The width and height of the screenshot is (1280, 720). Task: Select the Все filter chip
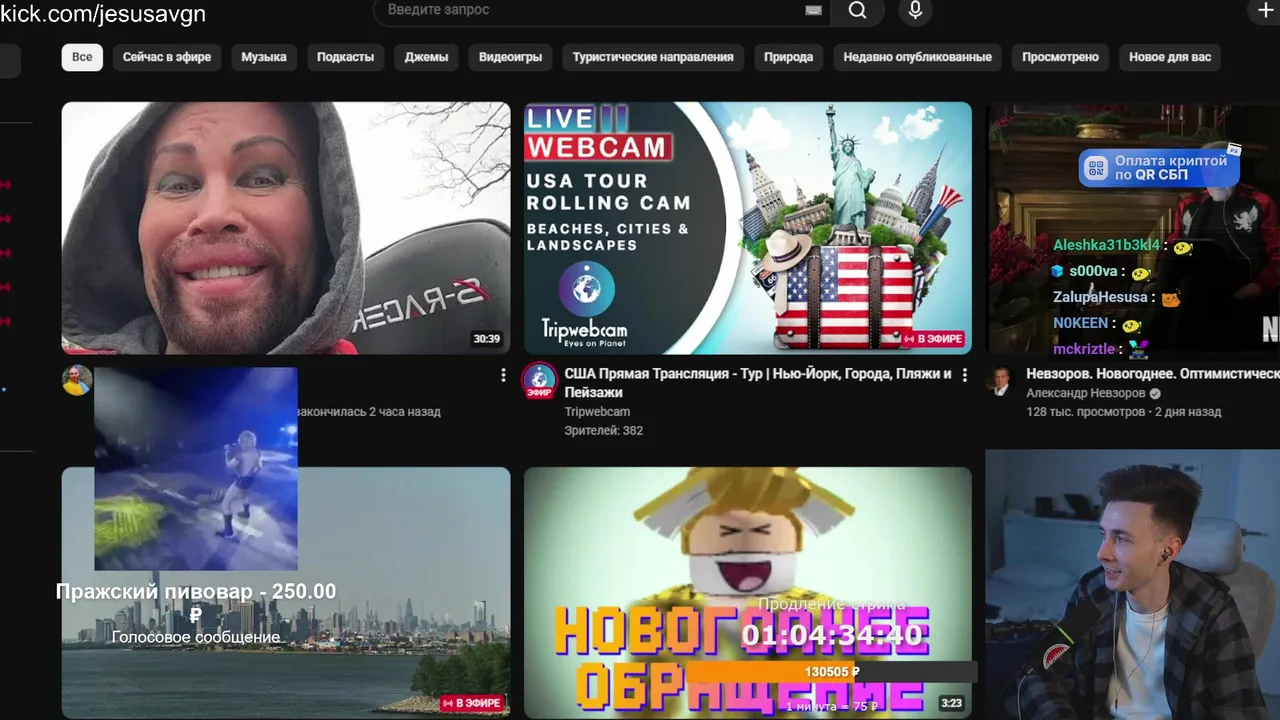point(82,57)
